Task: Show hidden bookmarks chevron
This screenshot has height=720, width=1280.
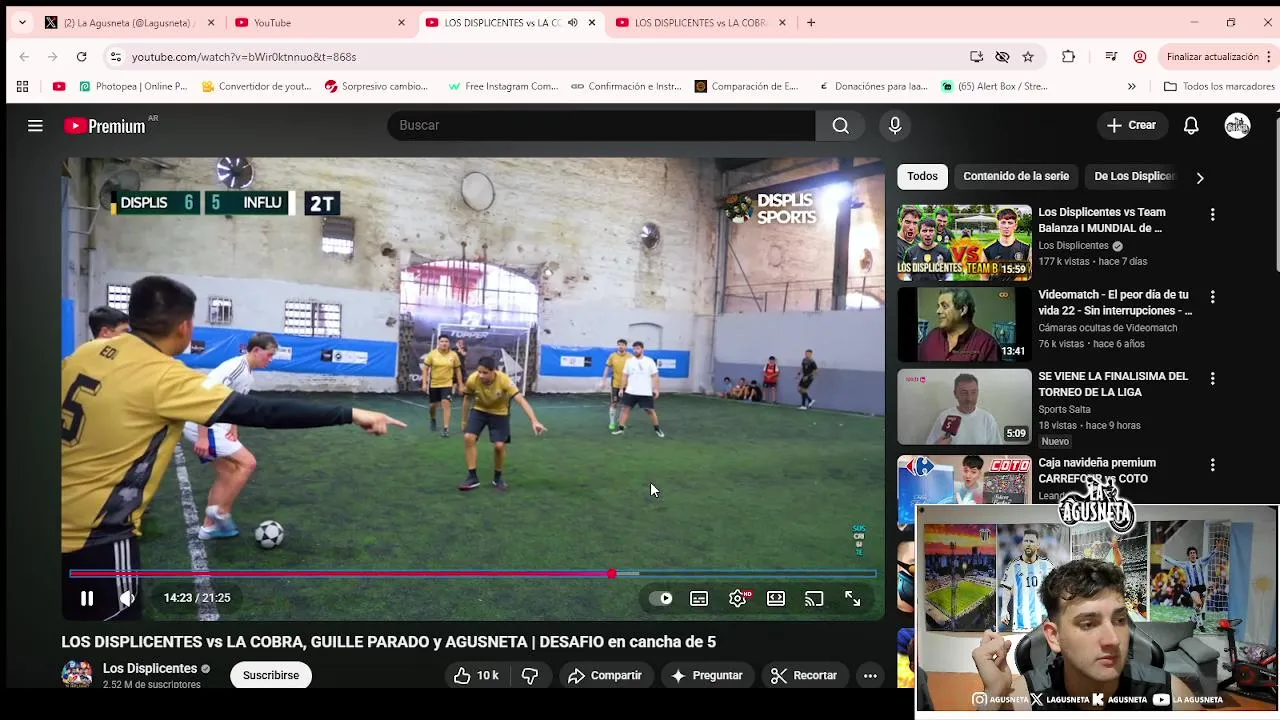Action: [1131, 86]
